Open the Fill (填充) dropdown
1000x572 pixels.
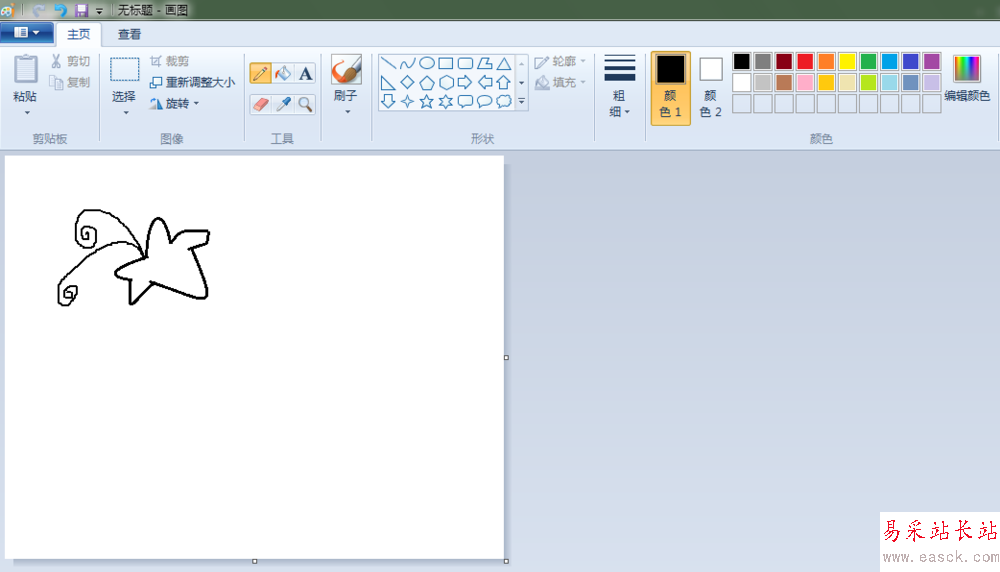coord(560,82)
